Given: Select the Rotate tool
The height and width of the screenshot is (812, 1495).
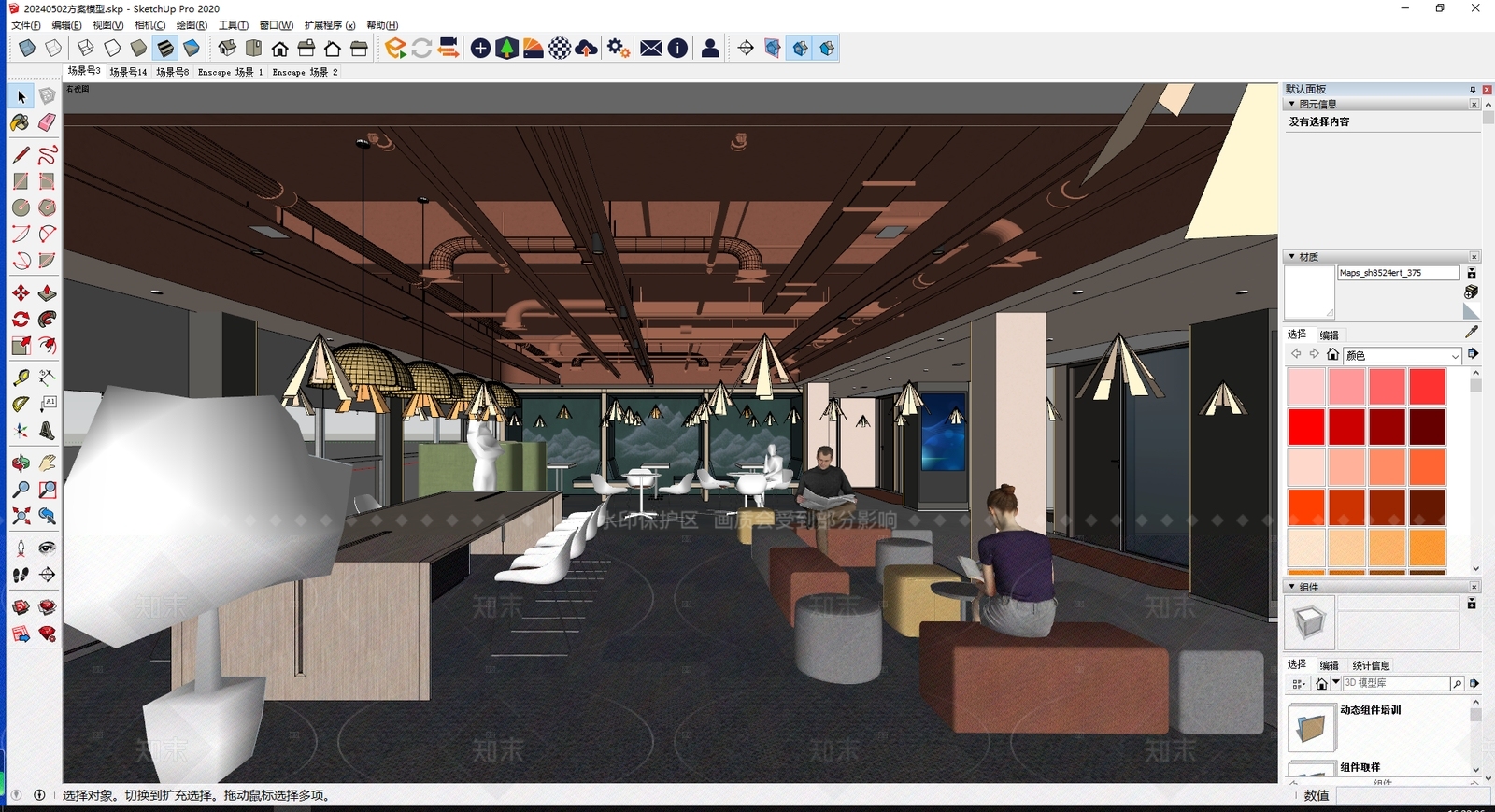Looking at the screenshot, I should [21, 320].
